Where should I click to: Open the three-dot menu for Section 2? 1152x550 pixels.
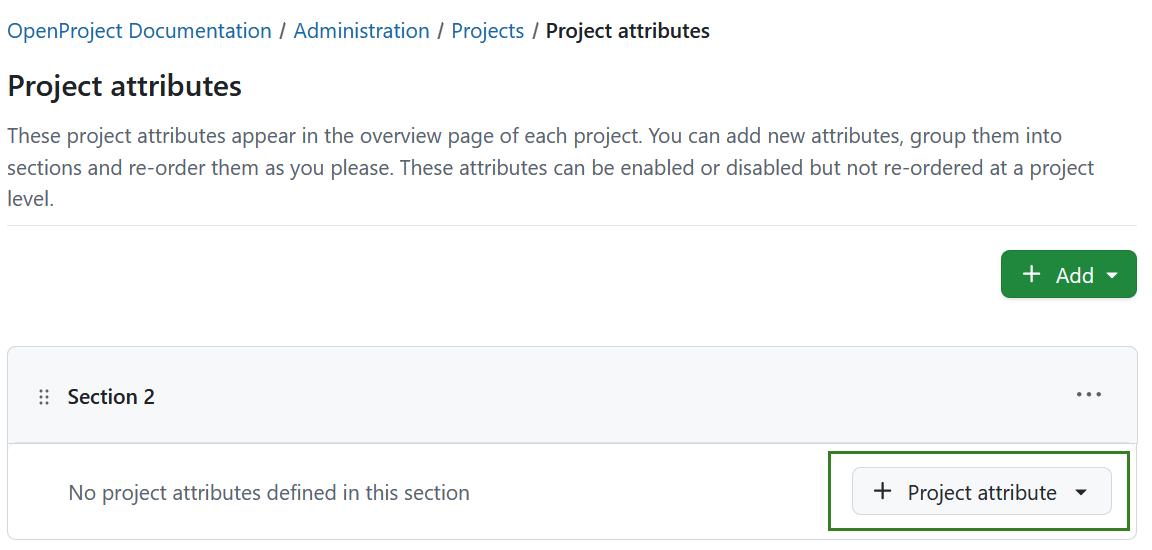[x=1089, y=395]
